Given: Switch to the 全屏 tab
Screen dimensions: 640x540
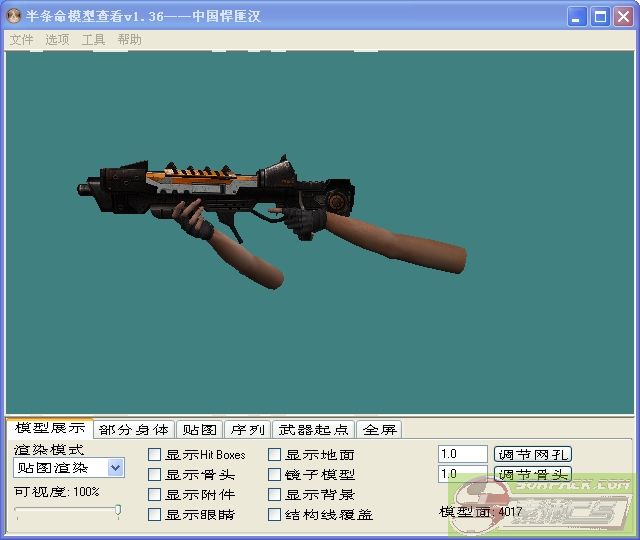Looking at the screenshot, I should click(x=379, y=430).
